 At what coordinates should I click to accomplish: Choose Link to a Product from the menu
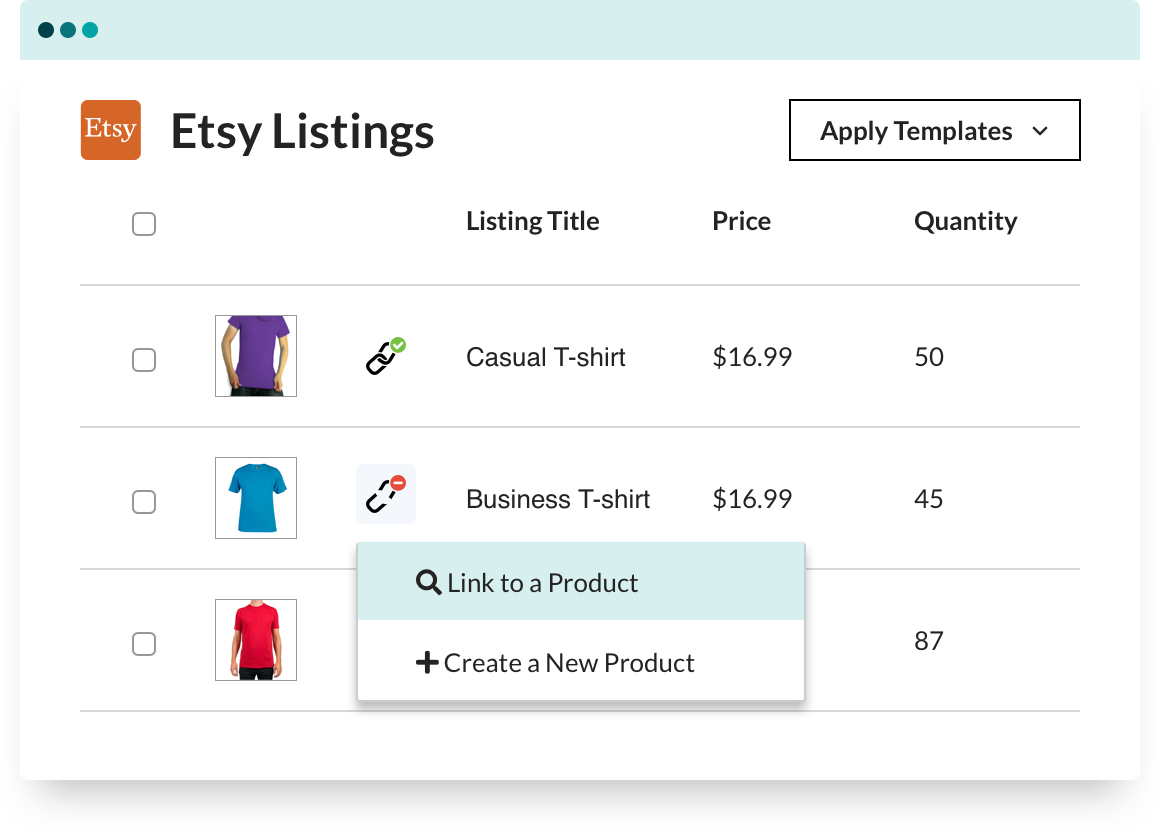click(541, 581)
